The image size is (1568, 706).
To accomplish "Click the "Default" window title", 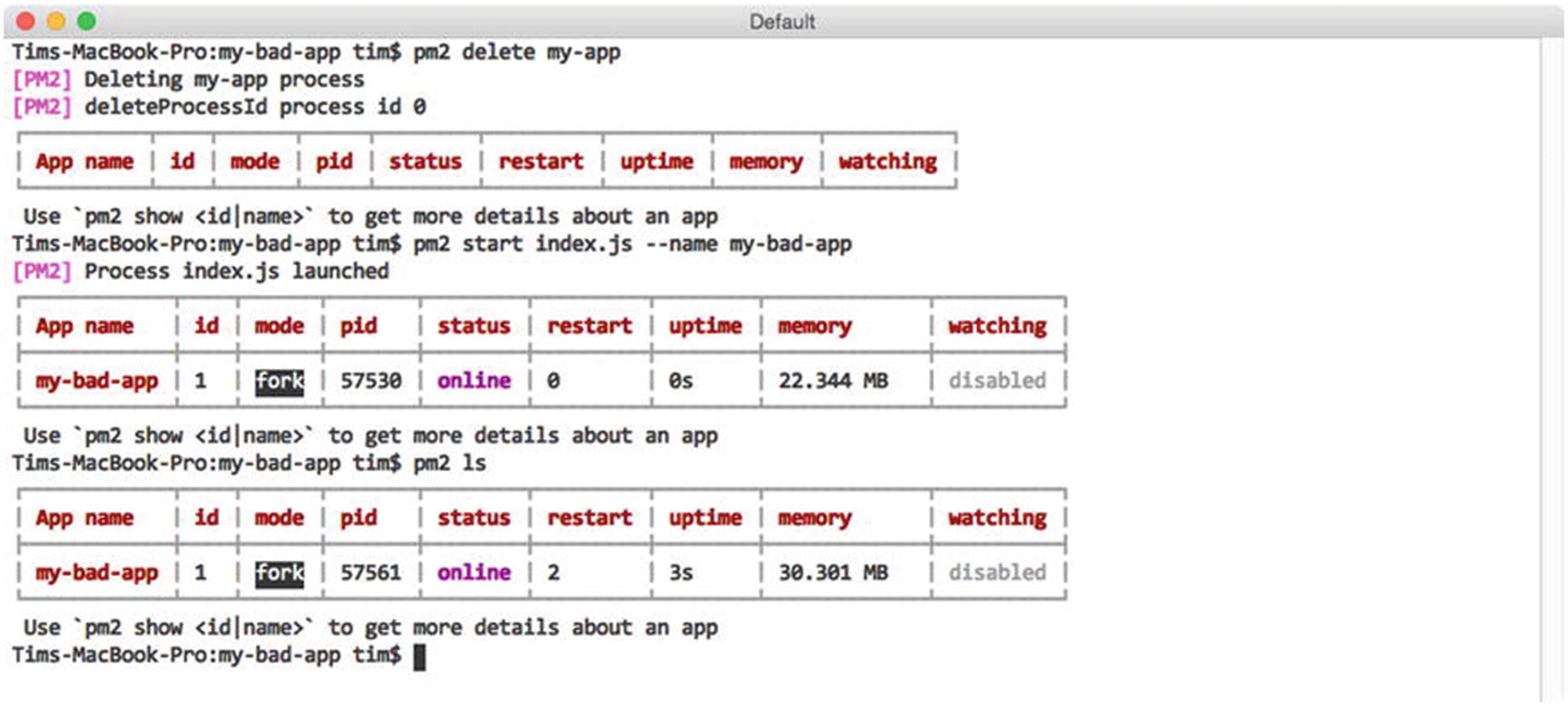I will (x=782, y=22).
